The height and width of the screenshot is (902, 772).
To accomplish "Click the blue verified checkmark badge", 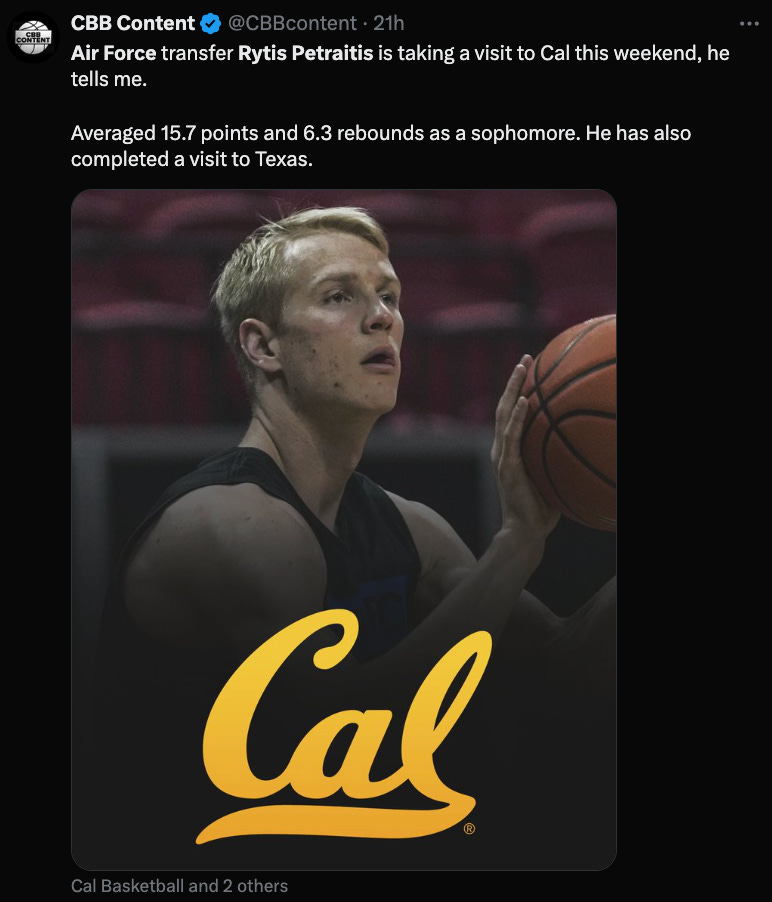I will click(211, 24).
